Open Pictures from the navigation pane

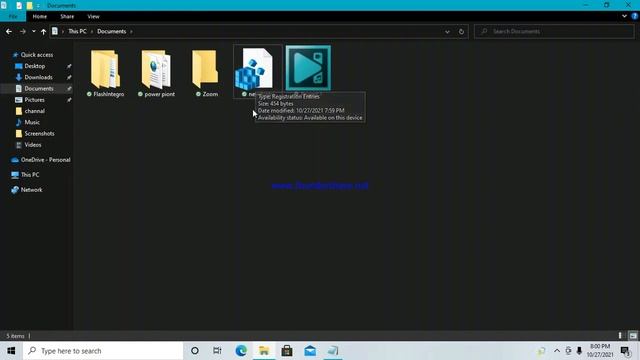34,100
